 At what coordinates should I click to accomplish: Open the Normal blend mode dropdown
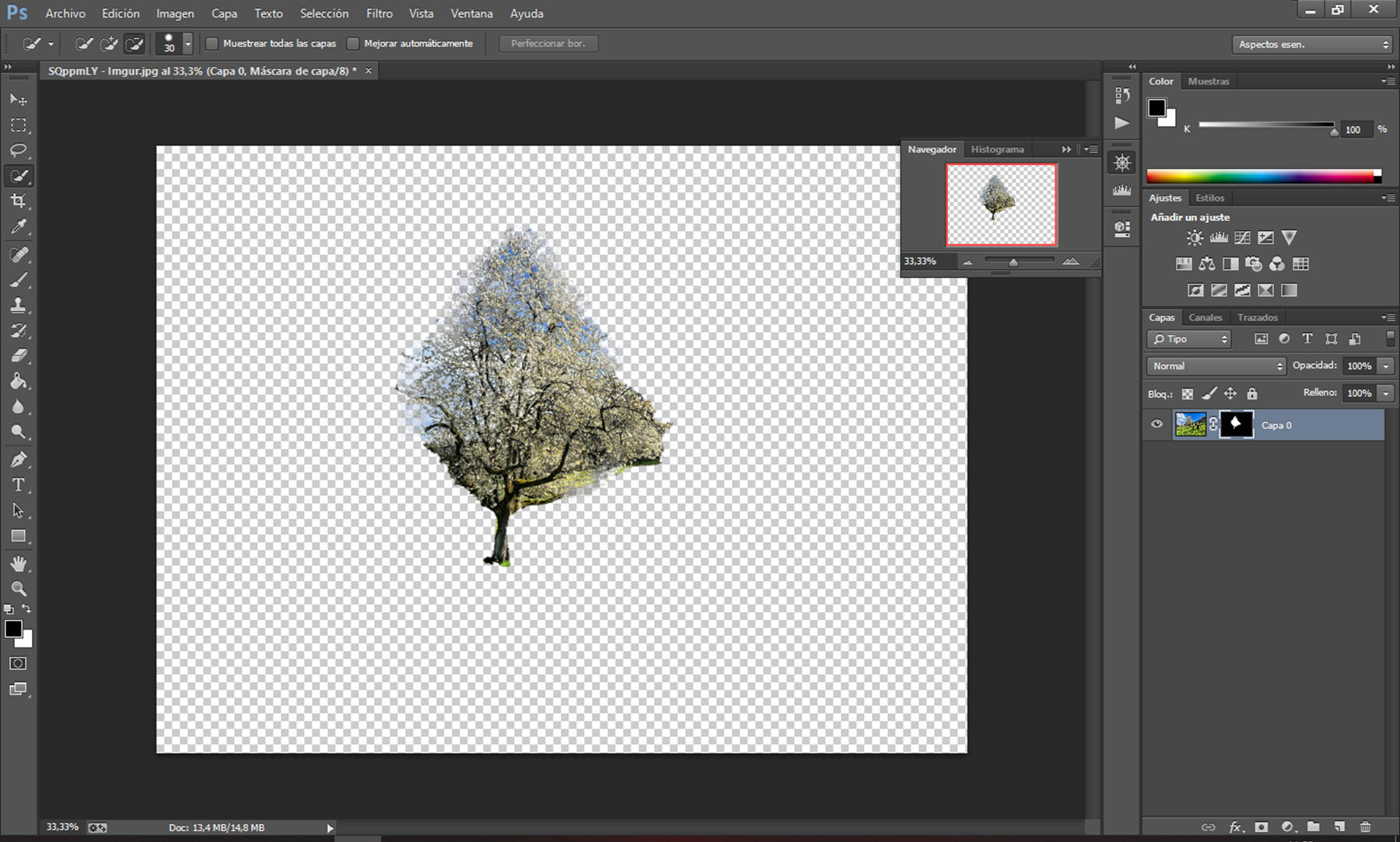click(1216, 365)
